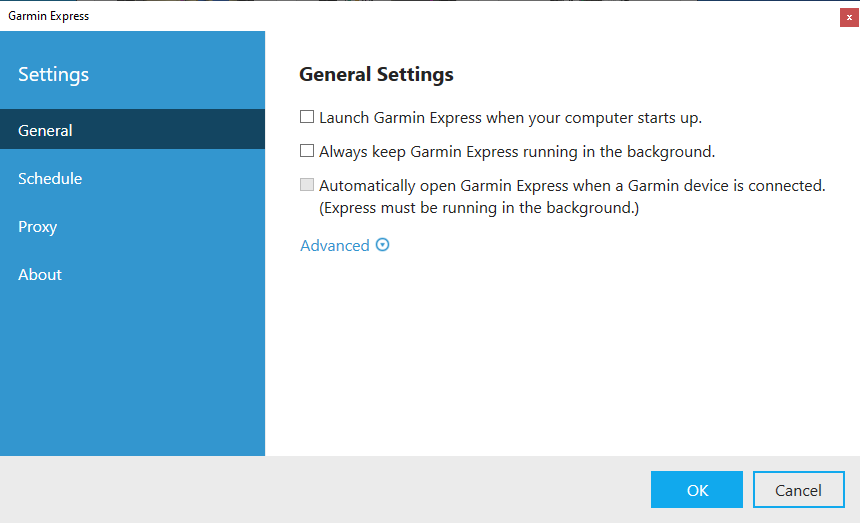Screen dimensions: 860x523
Task: Go to the About tab
Action: tap(132, 274)
